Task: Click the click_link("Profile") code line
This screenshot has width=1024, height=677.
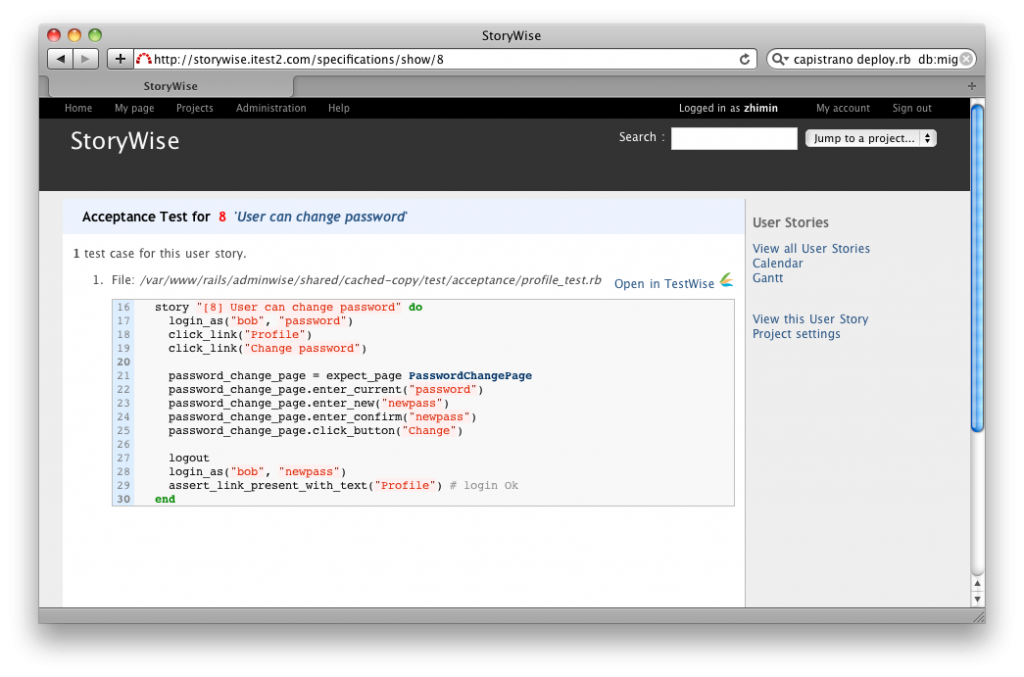Action: pyautogui.click(x=240, y=334)
